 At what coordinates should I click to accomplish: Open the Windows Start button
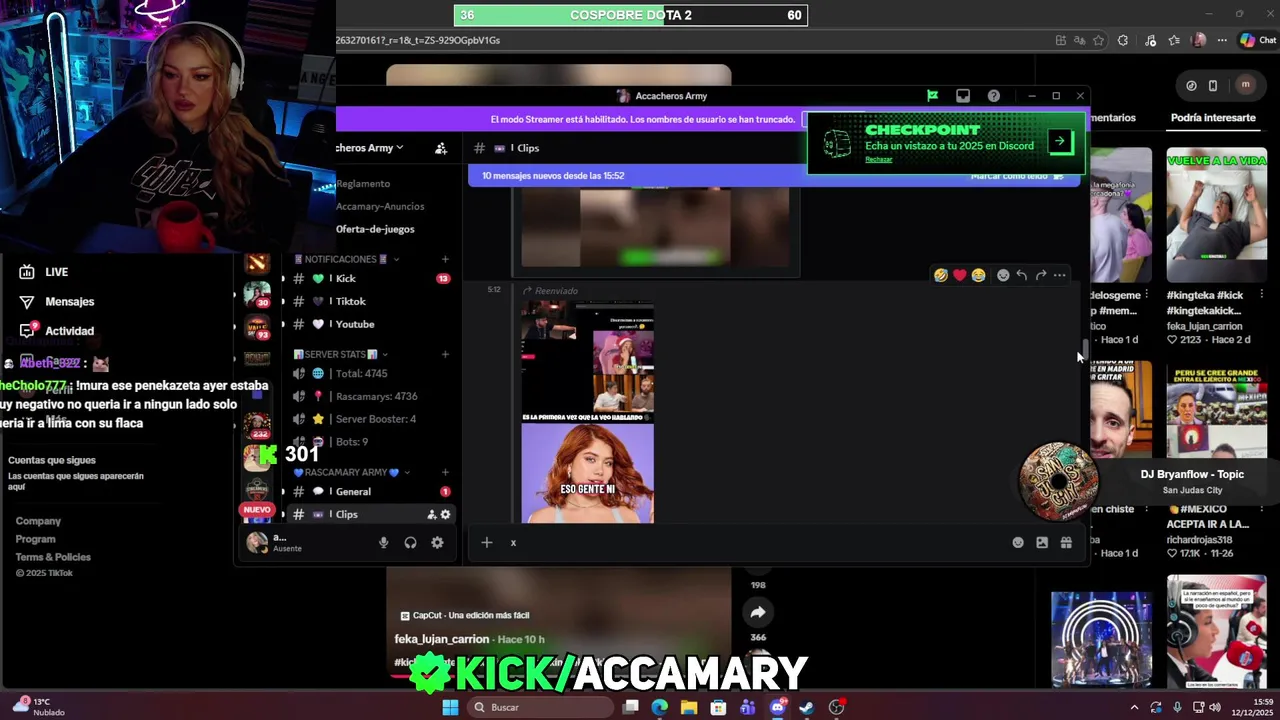point(450,707)
